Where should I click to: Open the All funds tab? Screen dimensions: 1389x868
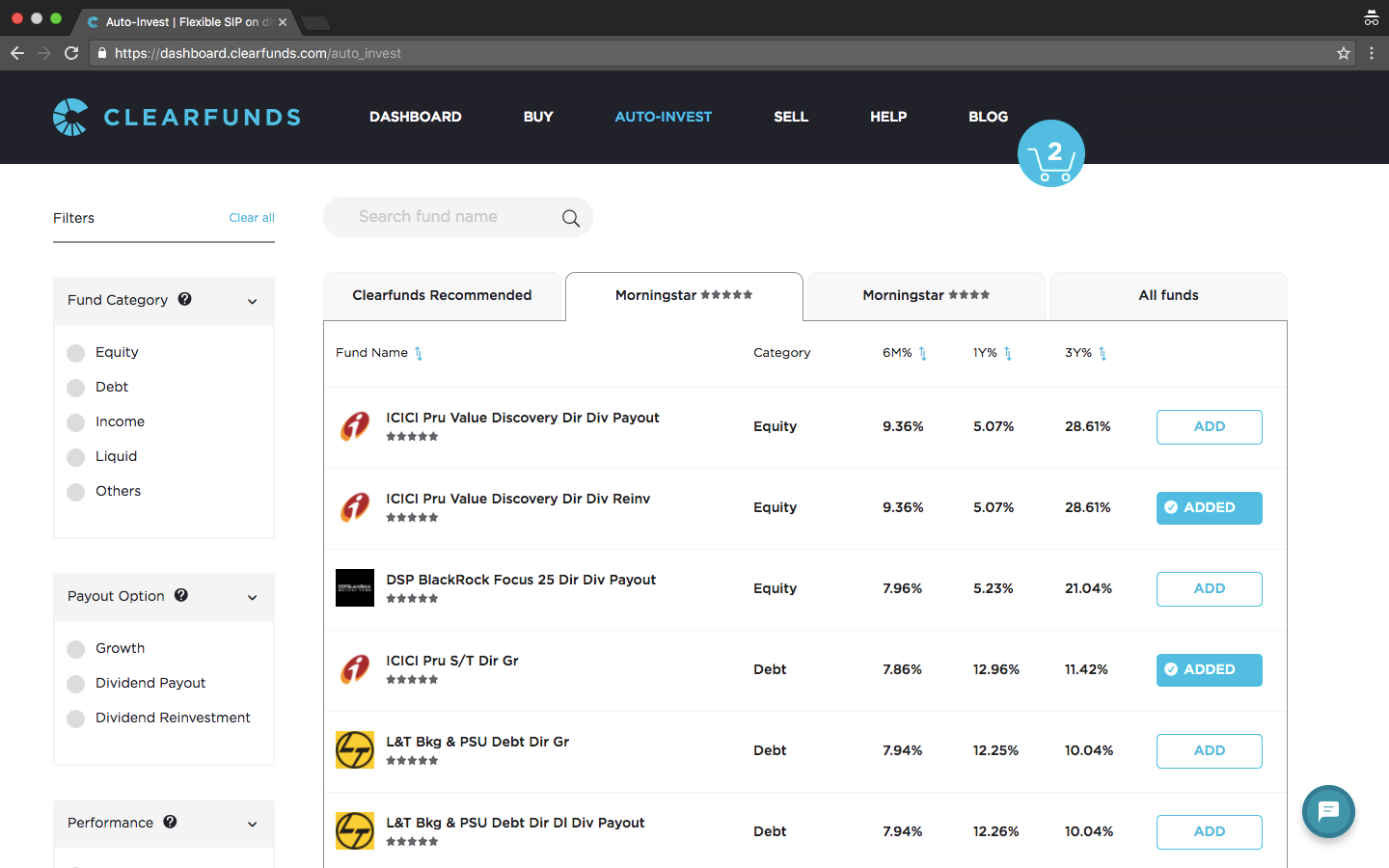click(x=1168, y=296)
